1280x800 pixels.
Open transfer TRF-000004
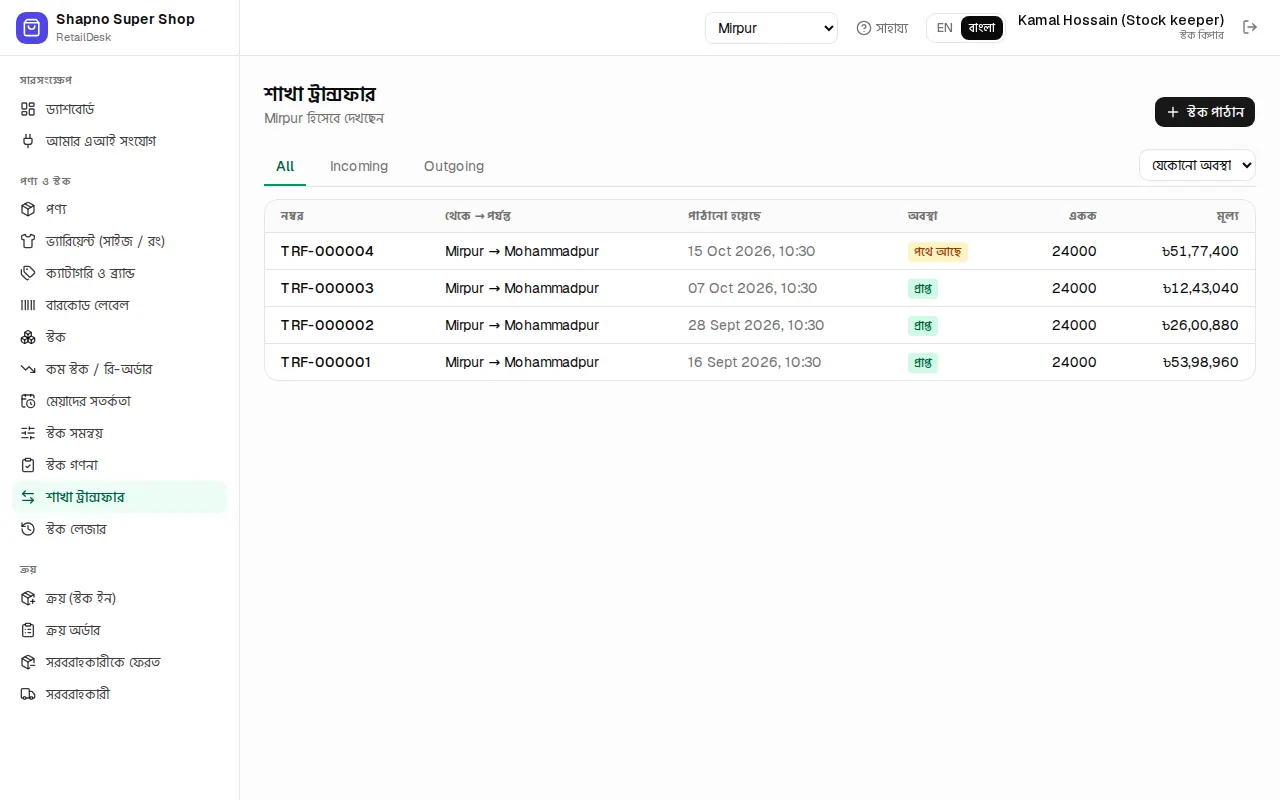point(327,251)
